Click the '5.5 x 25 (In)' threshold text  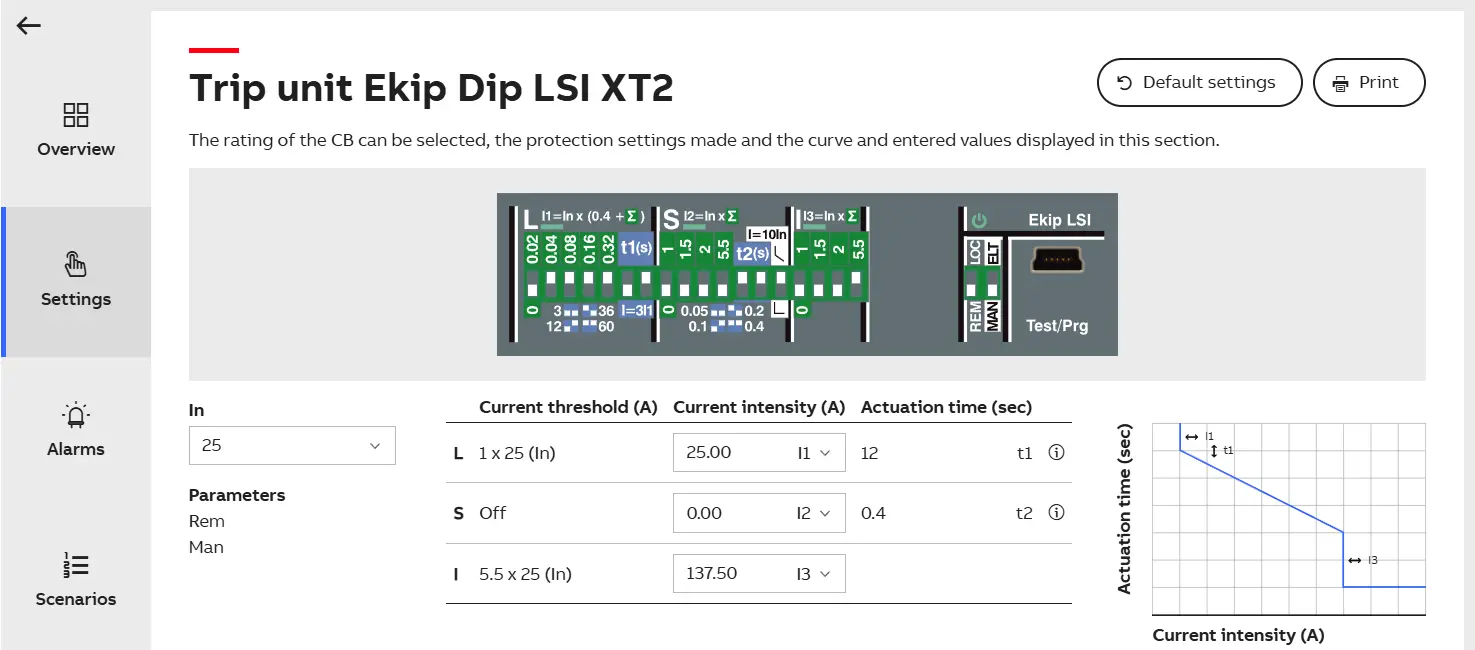coord(526,574)
